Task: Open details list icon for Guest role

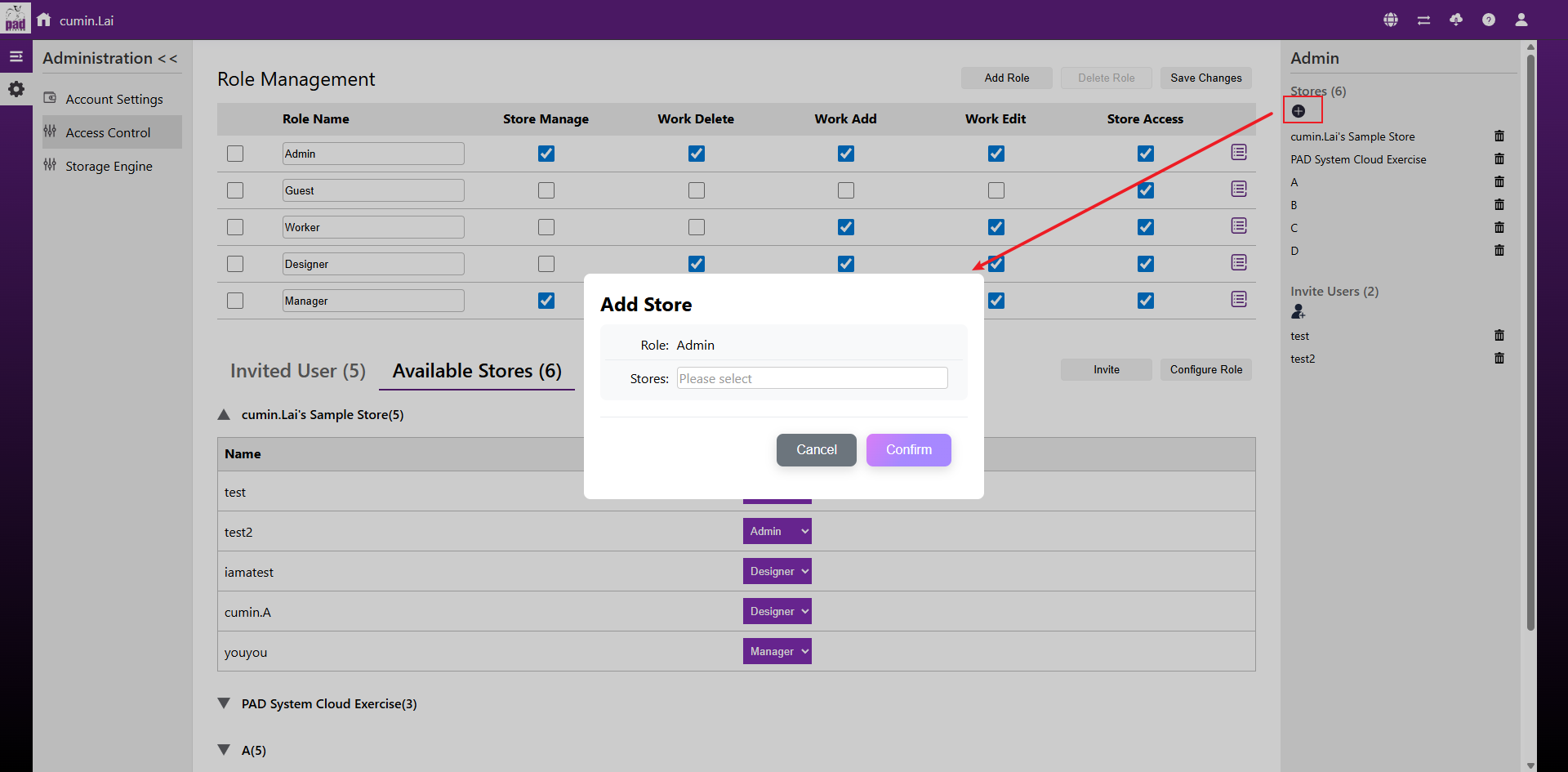Action: coord(1239,190)
